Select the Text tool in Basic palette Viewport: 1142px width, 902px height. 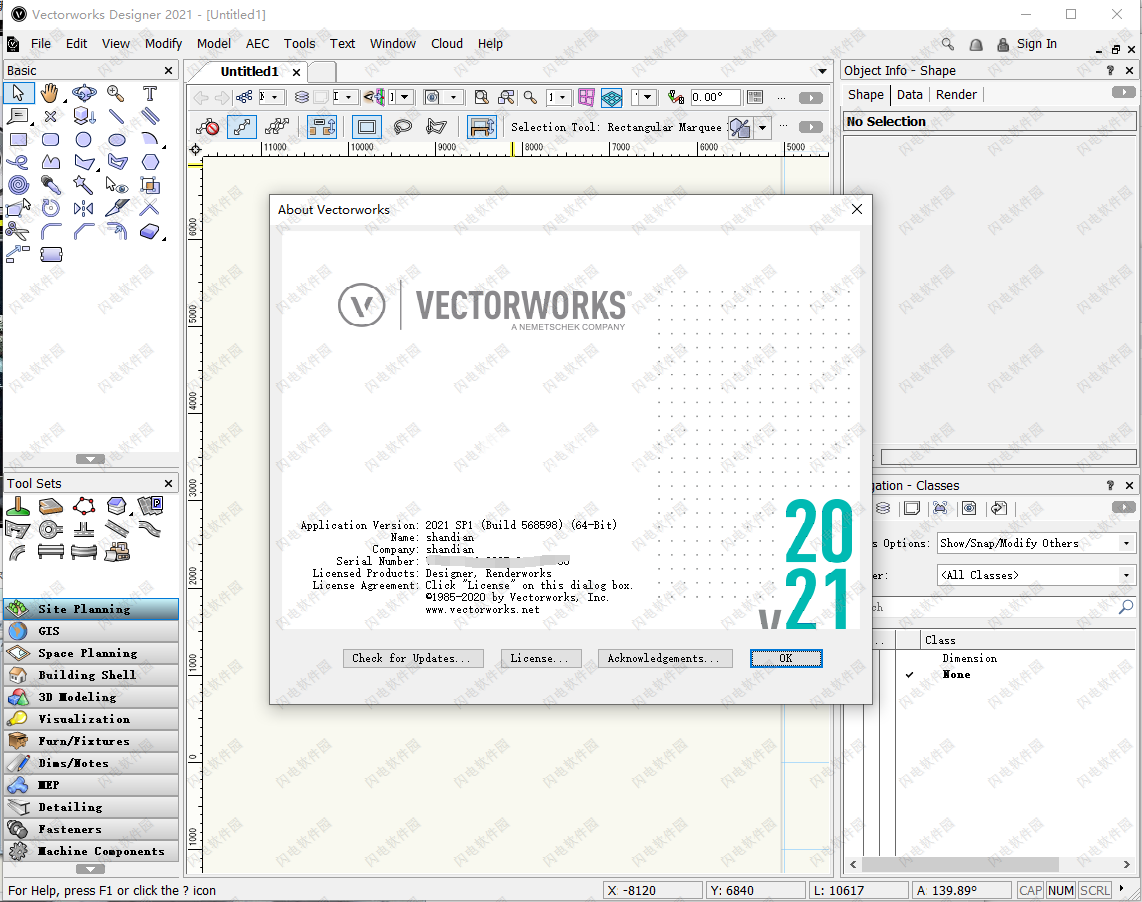(x=150, y=93)
